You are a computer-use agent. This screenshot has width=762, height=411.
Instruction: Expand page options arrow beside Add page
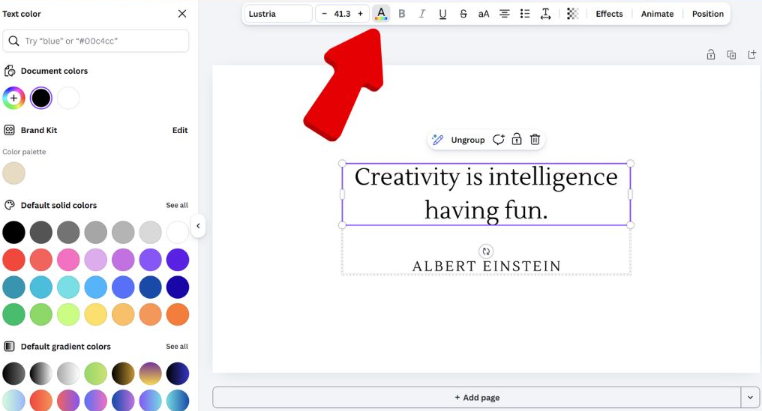click(x=750, y=397)
